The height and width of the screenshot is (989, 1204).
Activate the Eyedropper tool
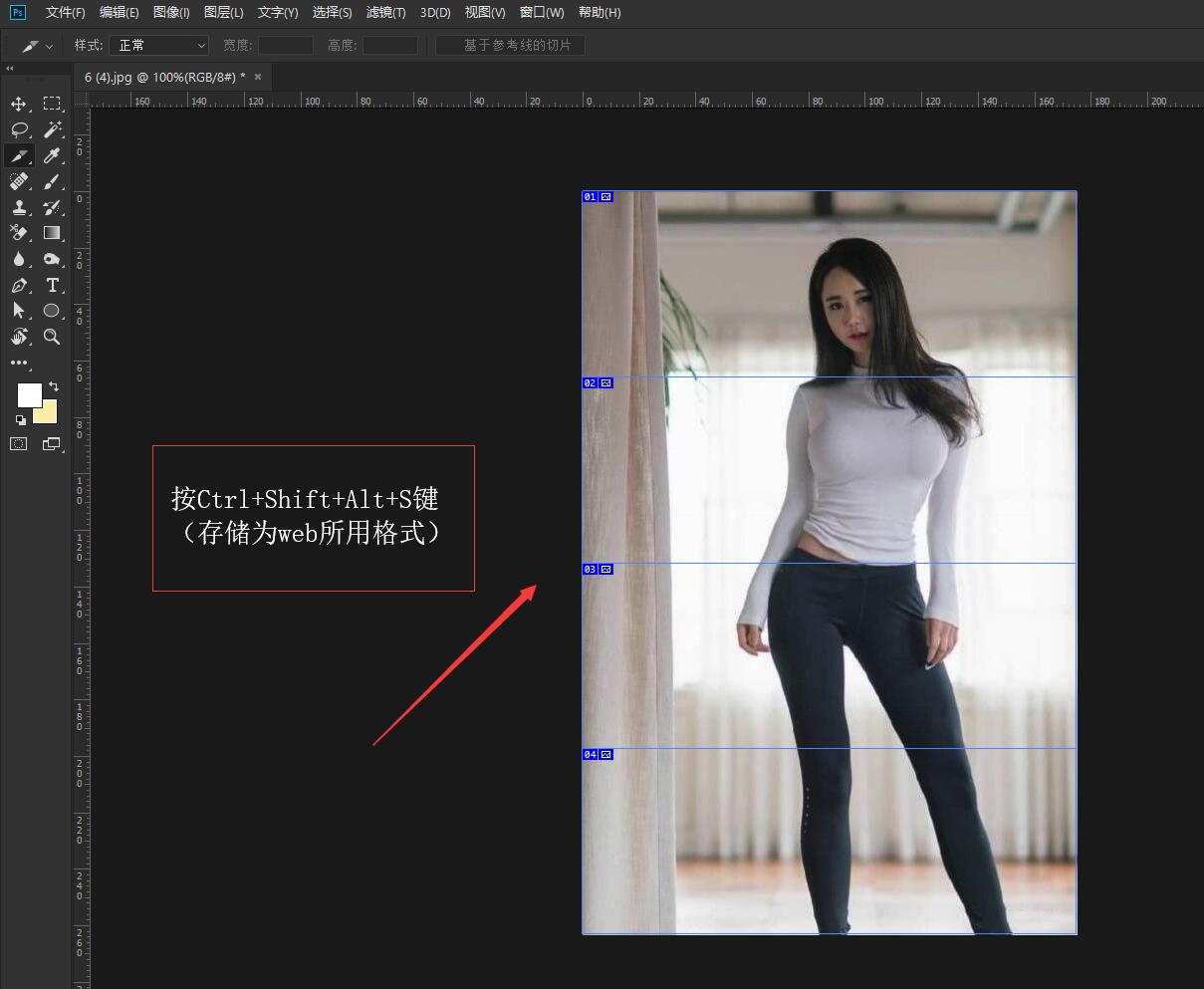(52, 155)
